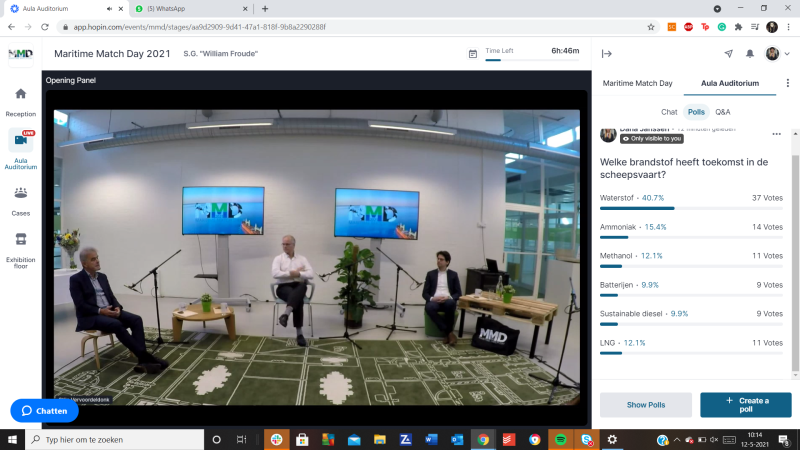Close the Aula Auditorium browser tab
Image resolution: width=800 pixels, height=450 pixels.
[121, 9]
